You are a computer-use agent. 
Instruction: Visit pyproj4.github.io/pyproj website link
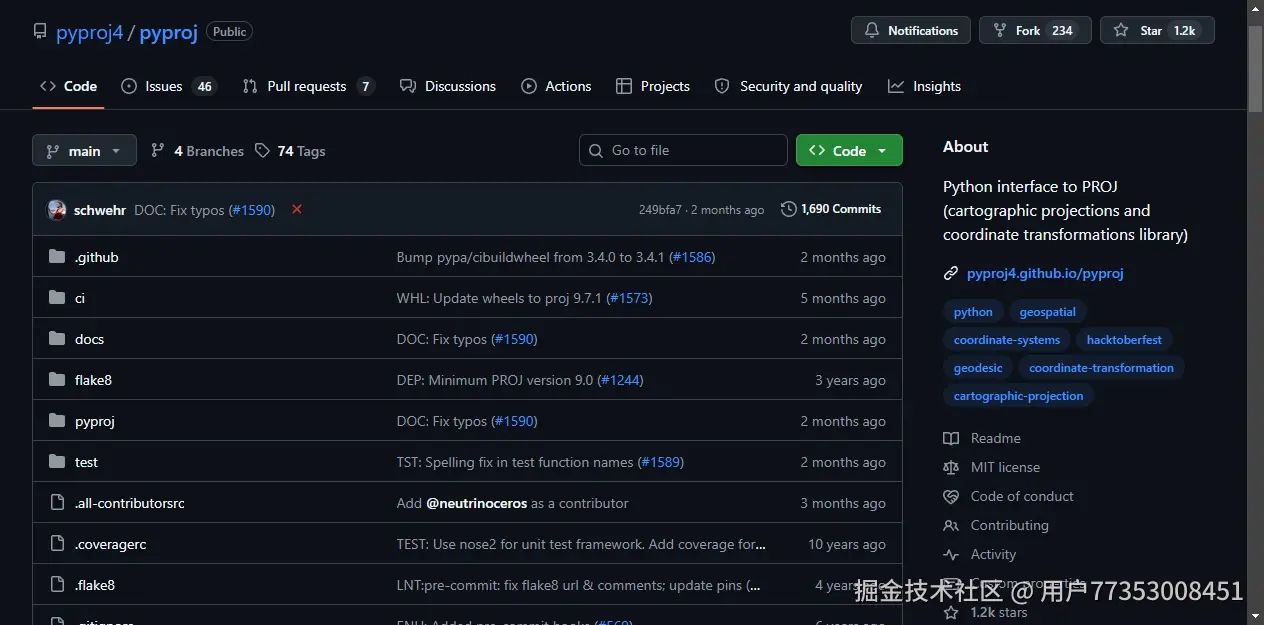click(1045, 273)
